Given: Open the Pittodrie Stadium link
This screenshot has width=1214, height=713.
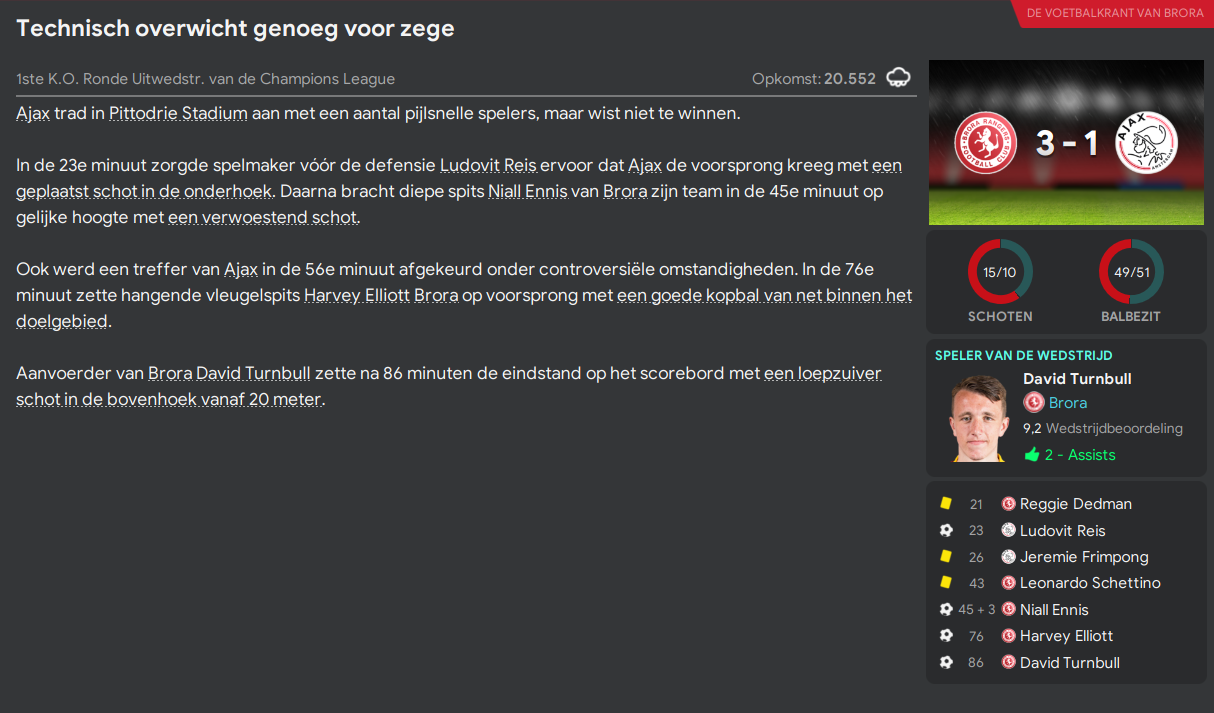Looking at the screenshot, I should [178, 113].
